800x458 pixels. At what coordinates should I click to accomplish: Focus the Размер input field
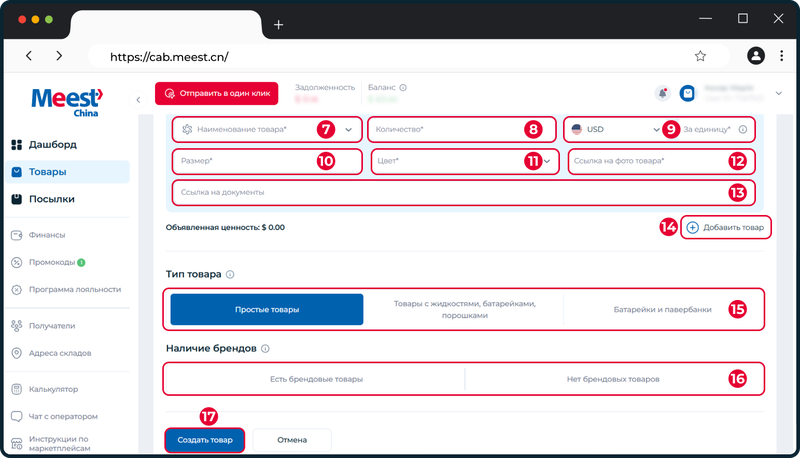[267, 161]
